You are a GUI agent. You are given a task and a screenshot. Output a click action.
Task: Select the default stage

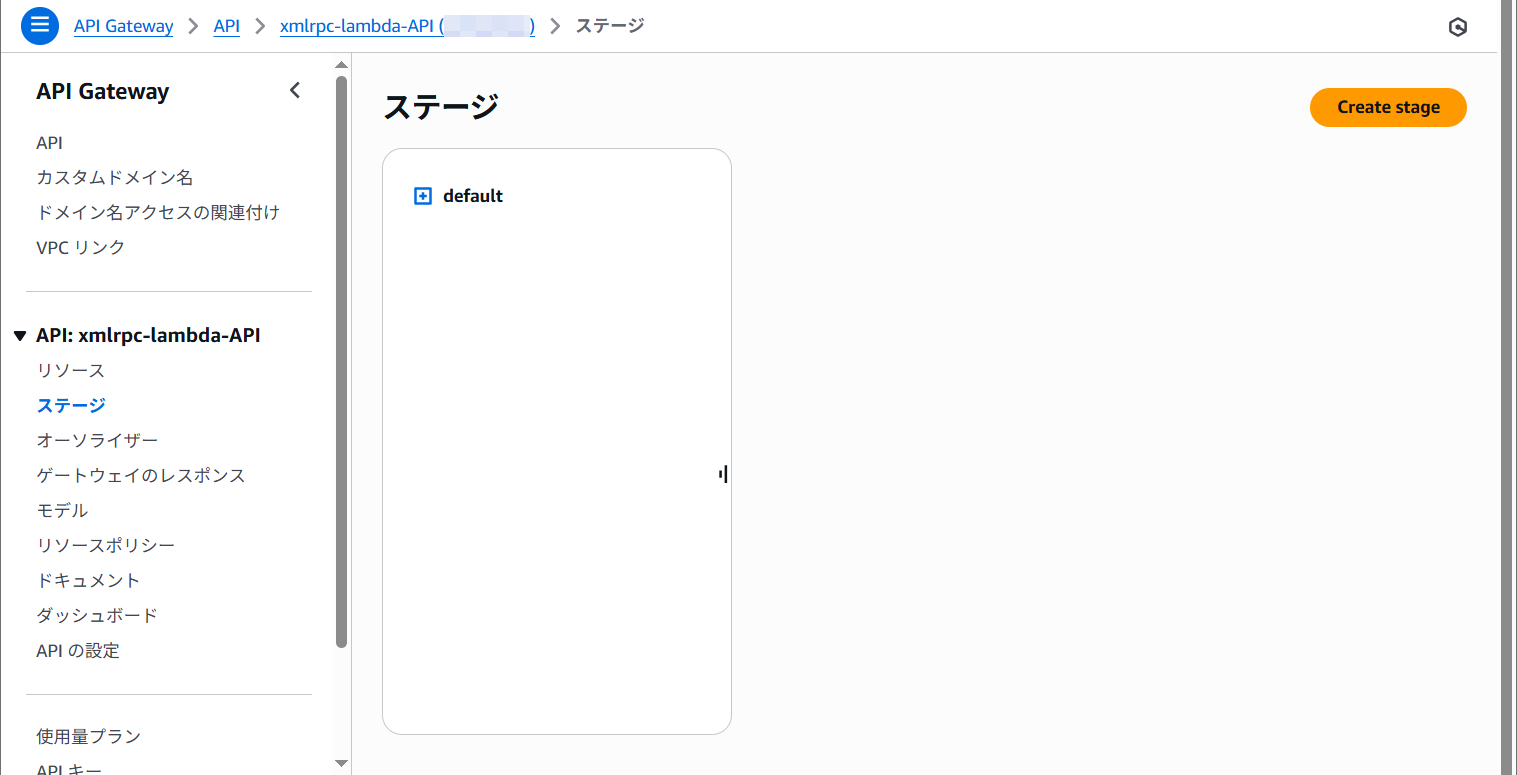473,196
